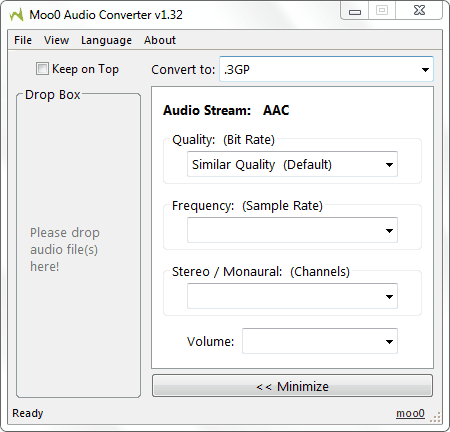The image size is (450, 432).
Task: Follow the moo0 link in status bar
Action: click(410, 413)
